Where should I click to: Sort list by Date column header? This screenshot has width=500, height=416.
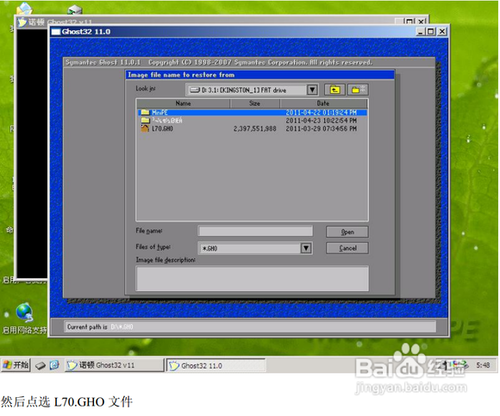pyautogui.click(x=323, y=103)
